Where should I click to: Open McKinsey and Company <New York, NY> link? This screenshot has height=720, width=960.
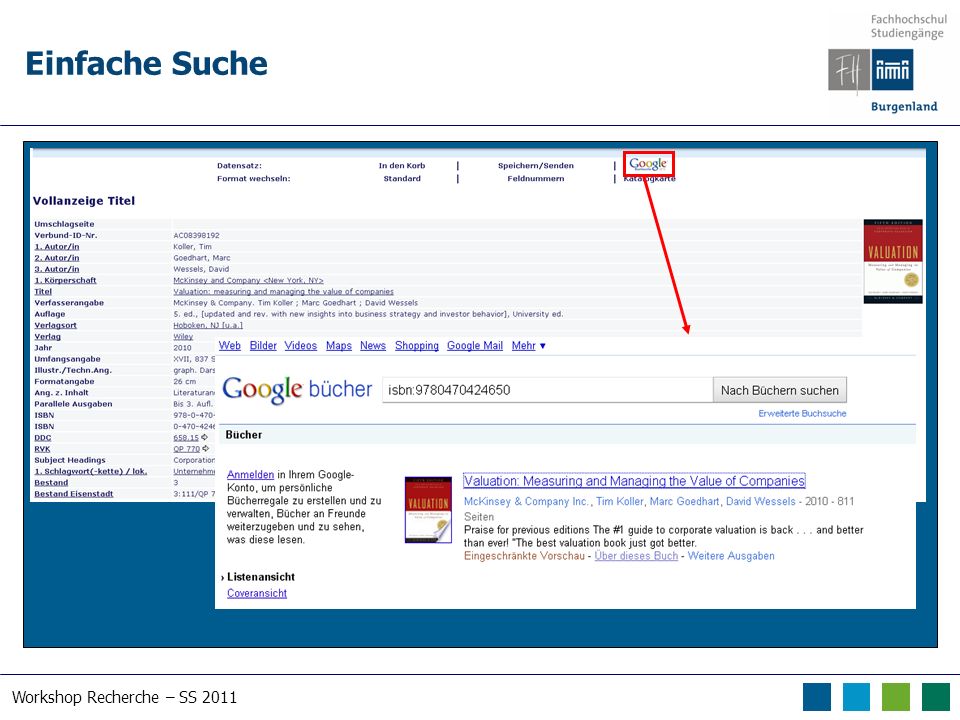pos(248,280)
